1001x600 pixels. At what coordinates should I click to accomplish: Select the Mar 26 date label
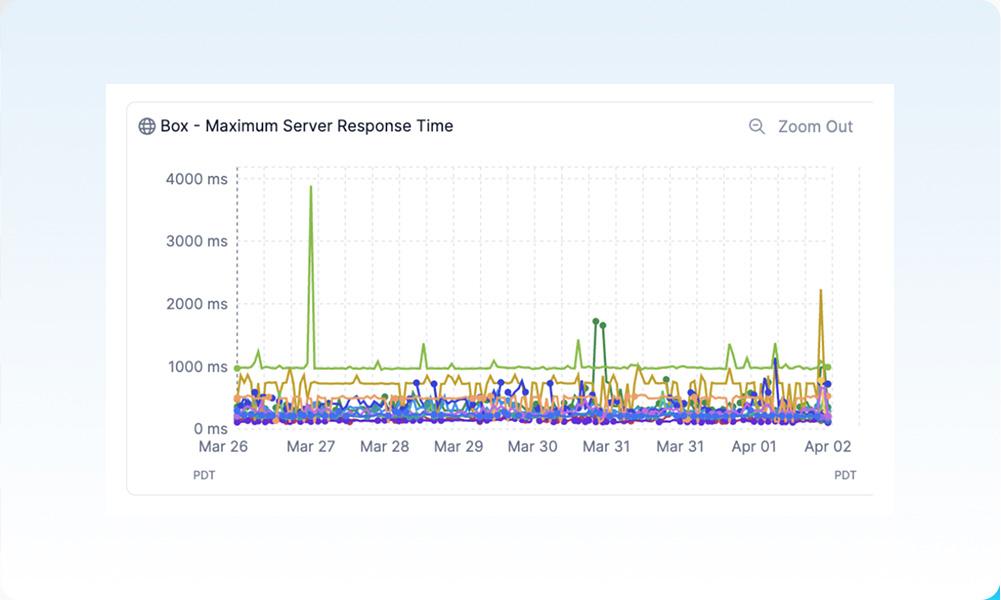point(223,446)
